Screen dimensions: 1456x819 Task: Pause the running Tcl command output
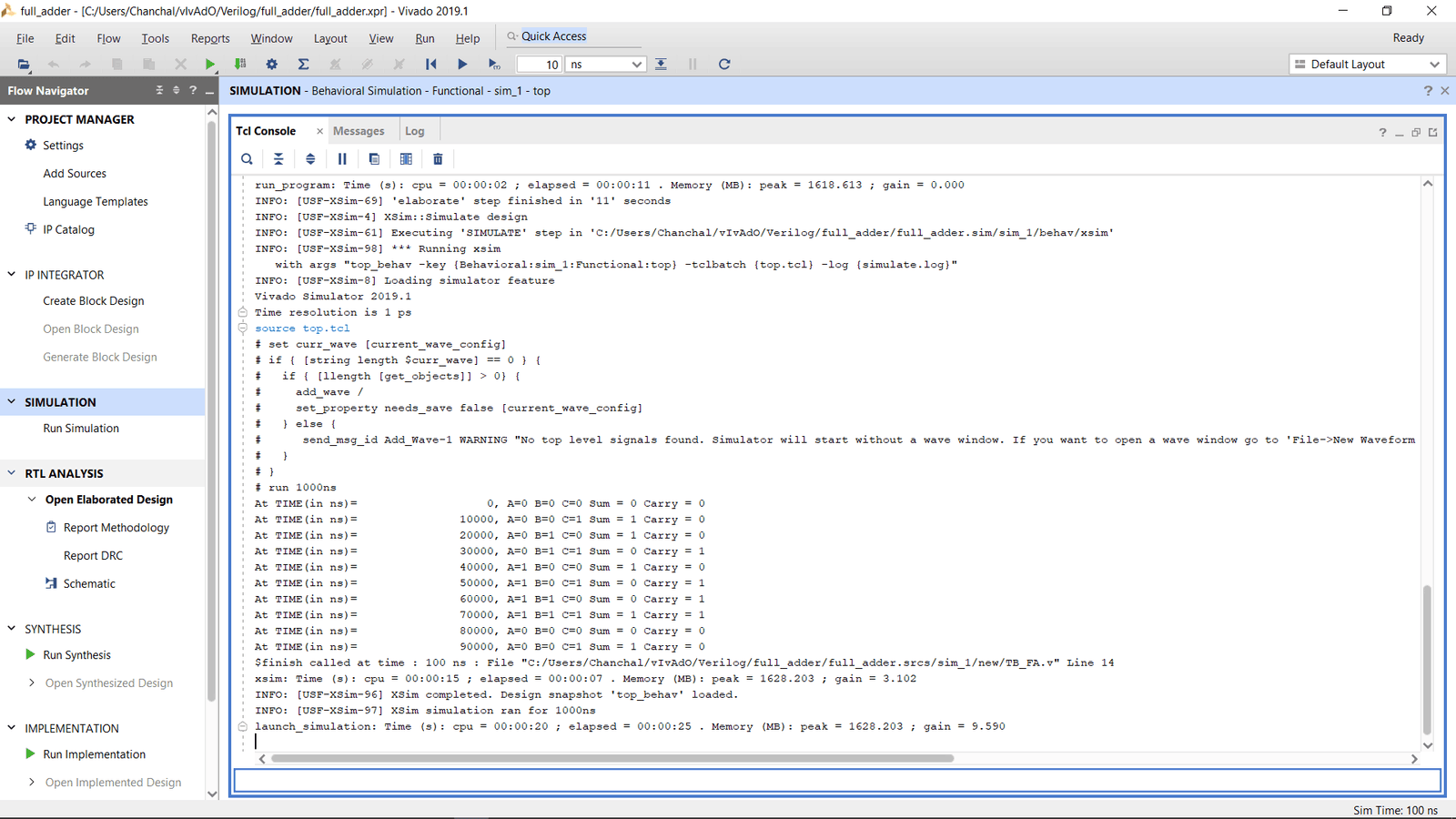[342, 158]
